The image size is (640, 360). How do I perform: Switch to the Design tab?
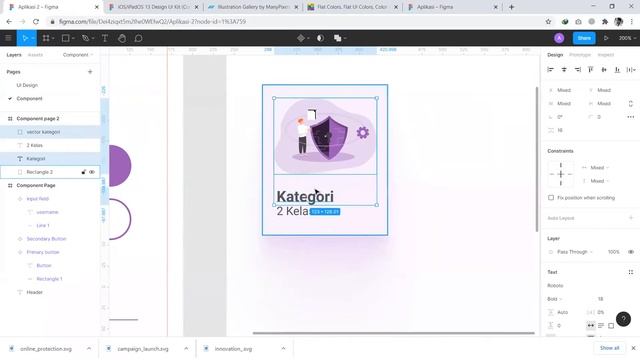coord(555,55)
